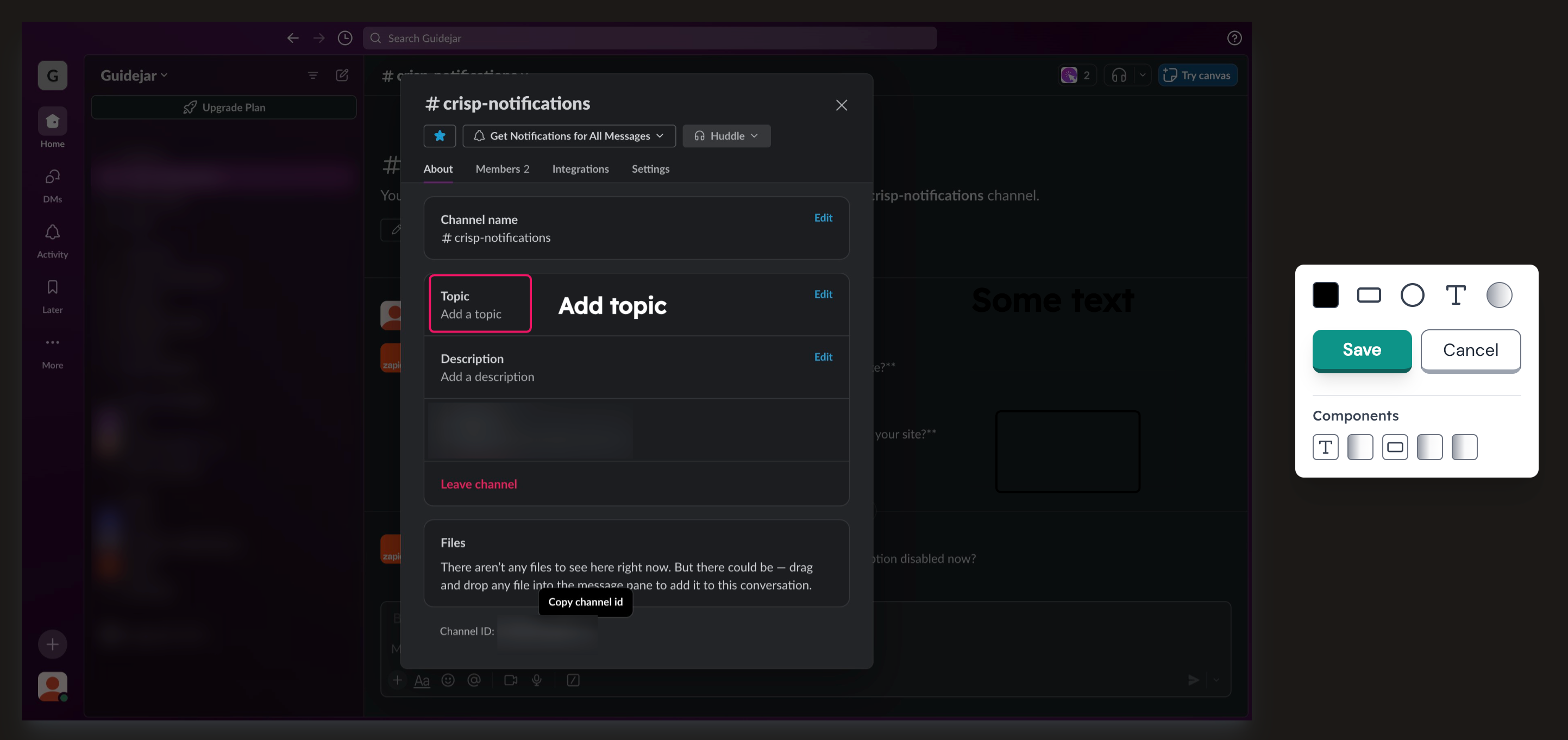Open Later in the sidebar

tap(52, 296)
